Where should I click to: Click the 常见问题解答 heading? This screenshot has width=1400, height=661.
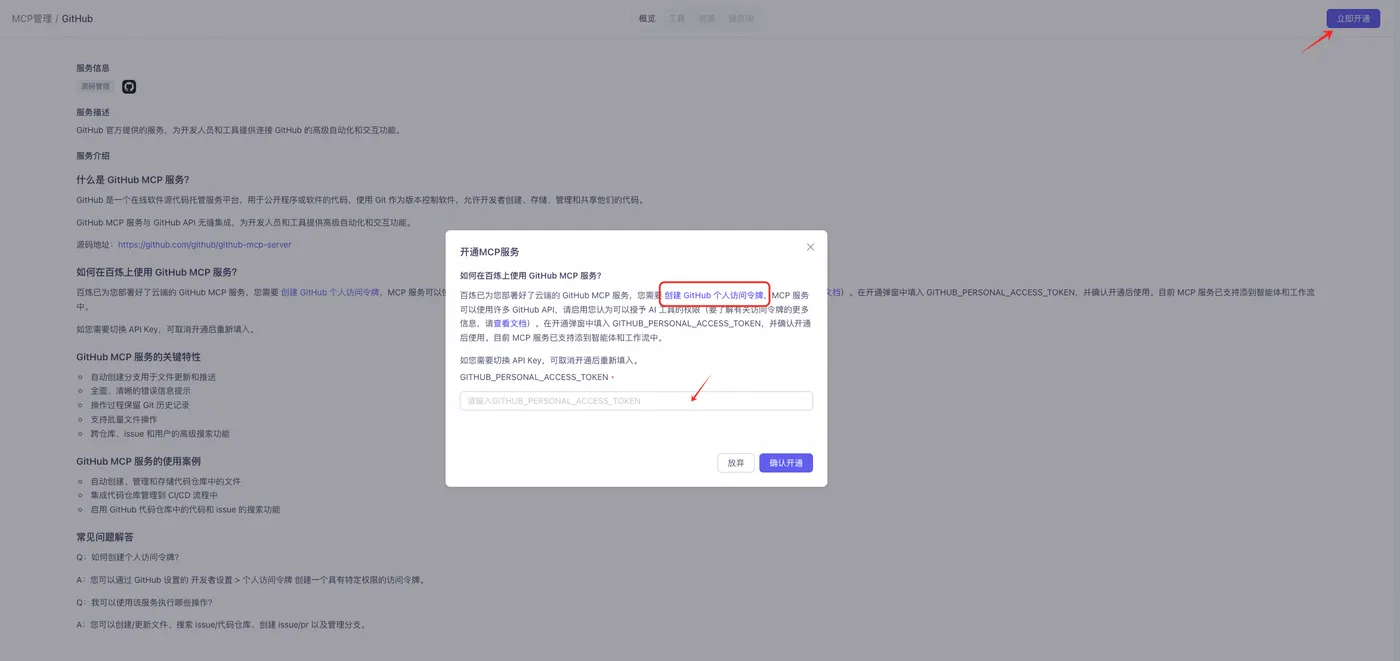tap(104, 537)
